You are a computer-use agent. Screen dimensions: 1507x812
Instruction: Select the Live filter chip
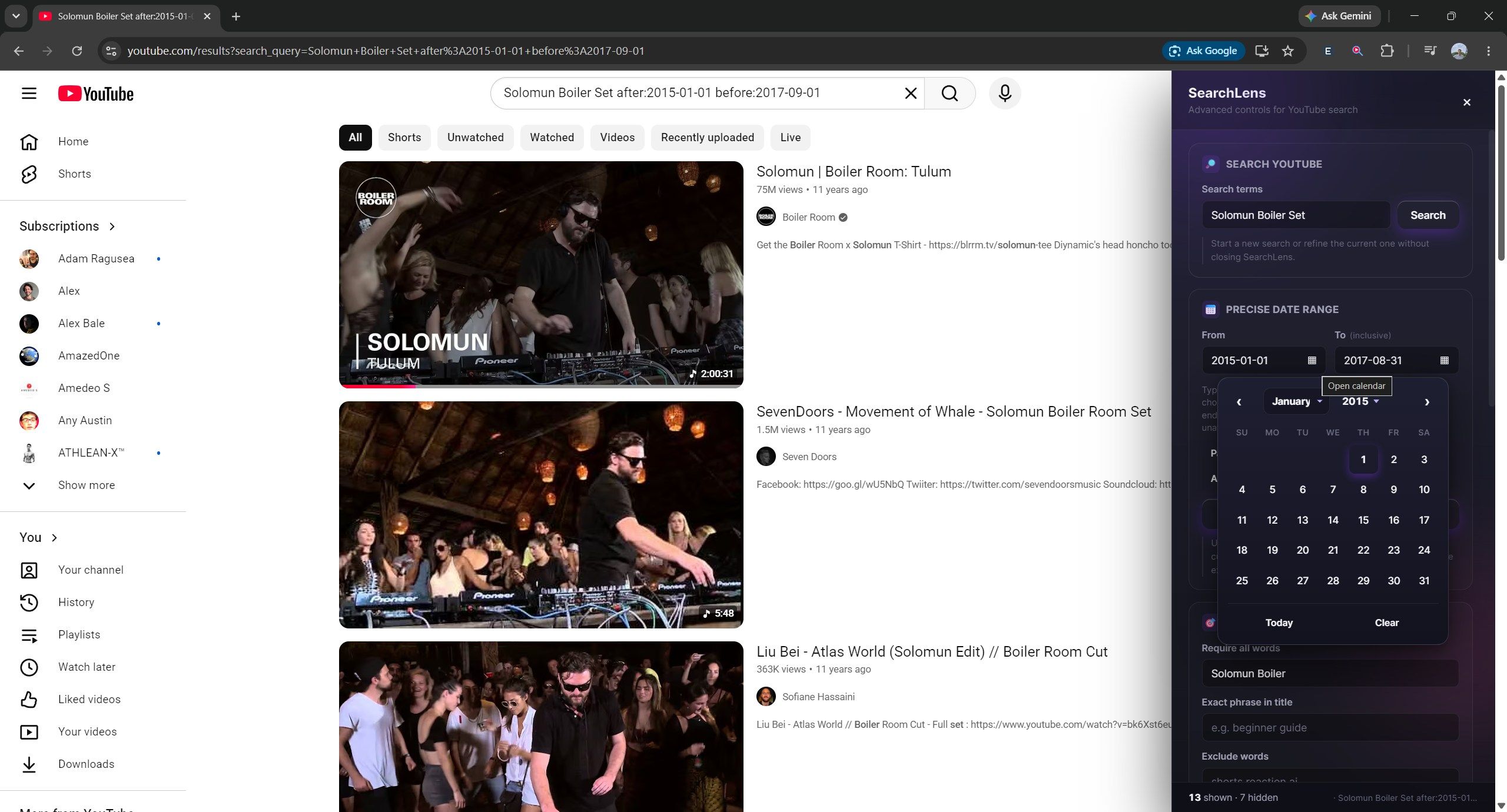[x=791, y=138]
